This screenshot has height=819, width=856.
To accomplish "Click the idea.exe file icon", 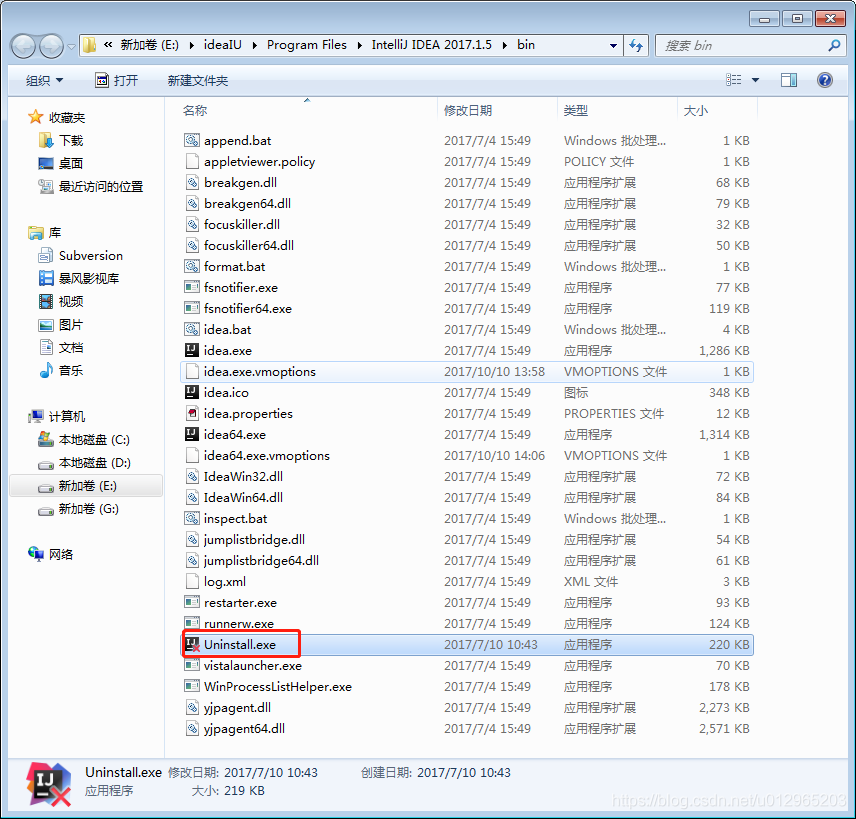I will pos(192,350).
